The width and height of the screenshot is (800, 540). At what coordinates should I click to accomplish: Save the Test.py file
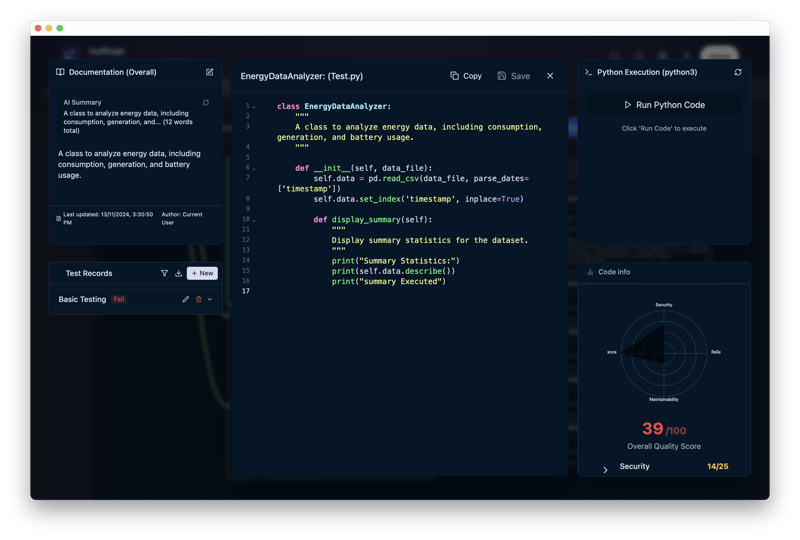[514, 76]
